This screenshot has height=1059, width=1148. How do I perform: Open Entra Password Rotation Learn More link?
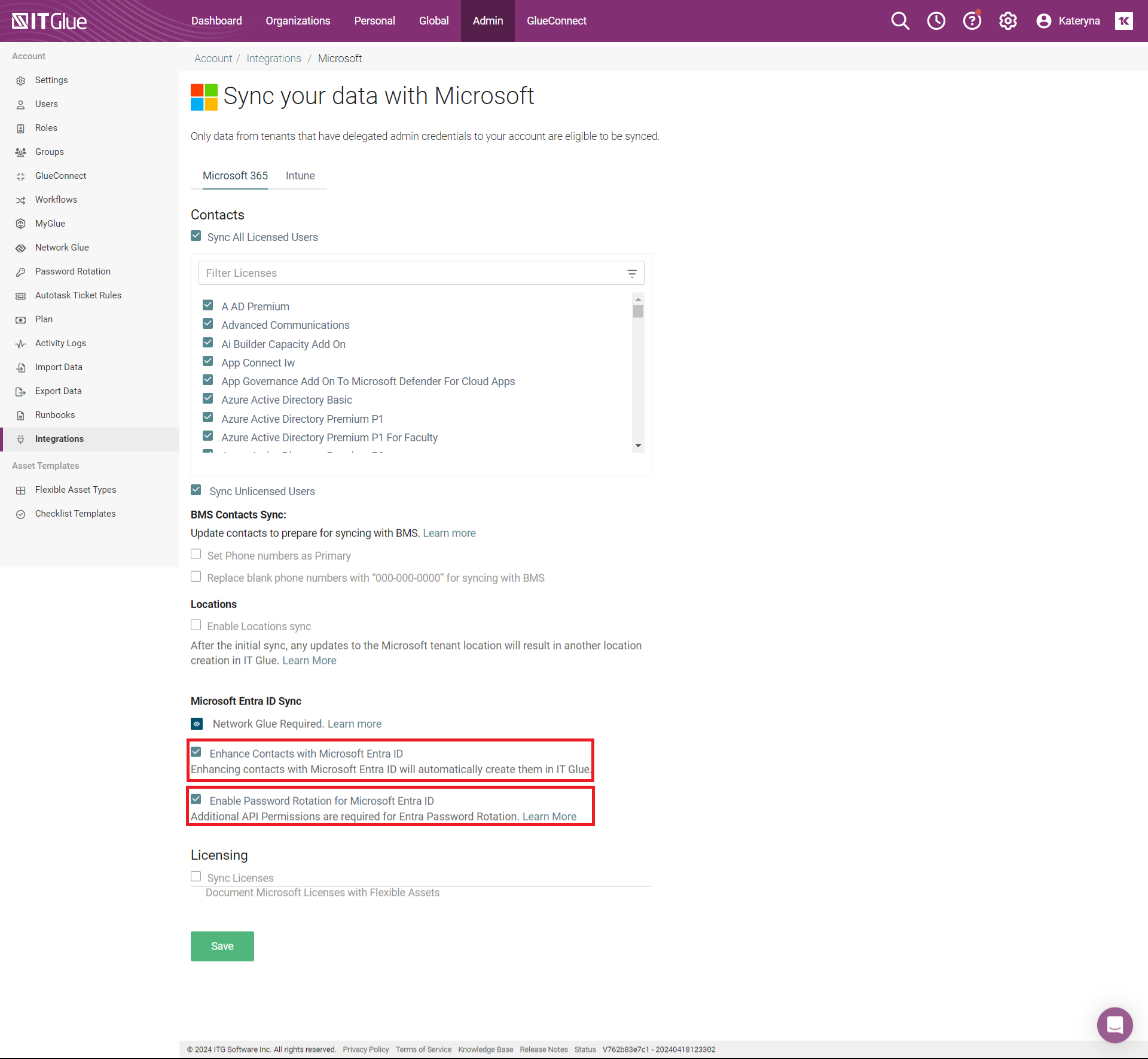point(549,817)
